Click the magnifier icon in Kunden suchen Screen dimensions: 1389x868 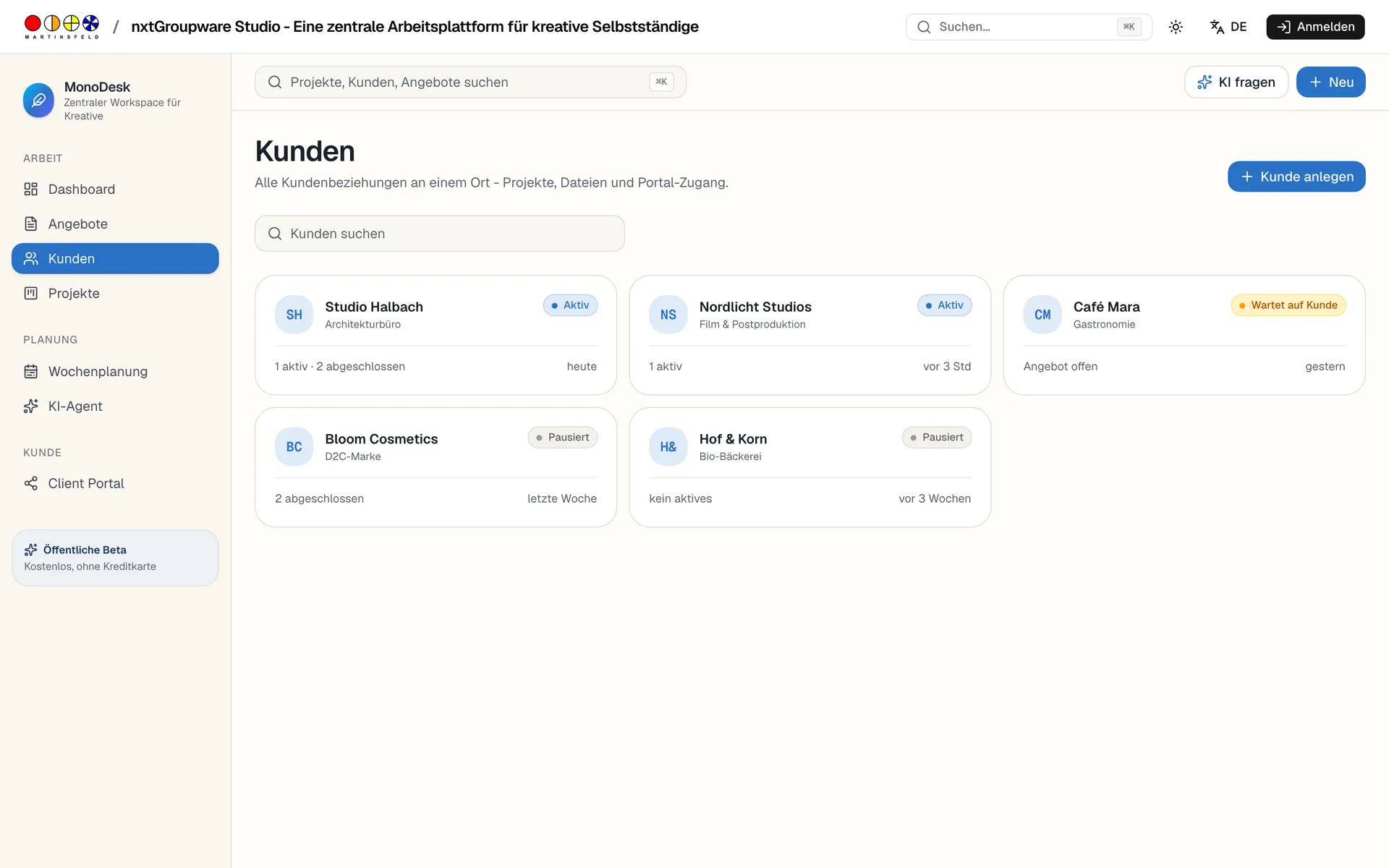275,234
